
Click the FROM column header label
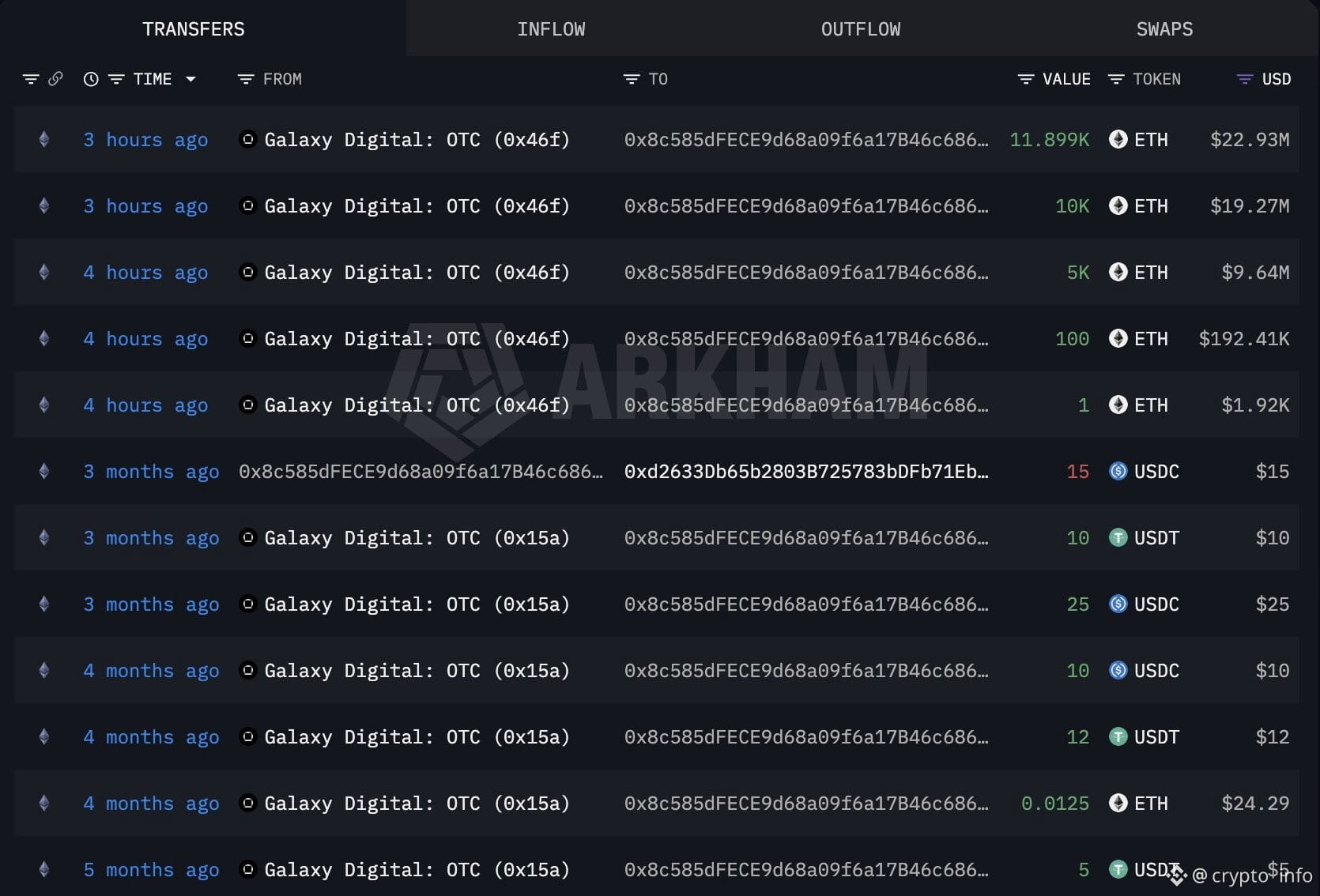282,79
